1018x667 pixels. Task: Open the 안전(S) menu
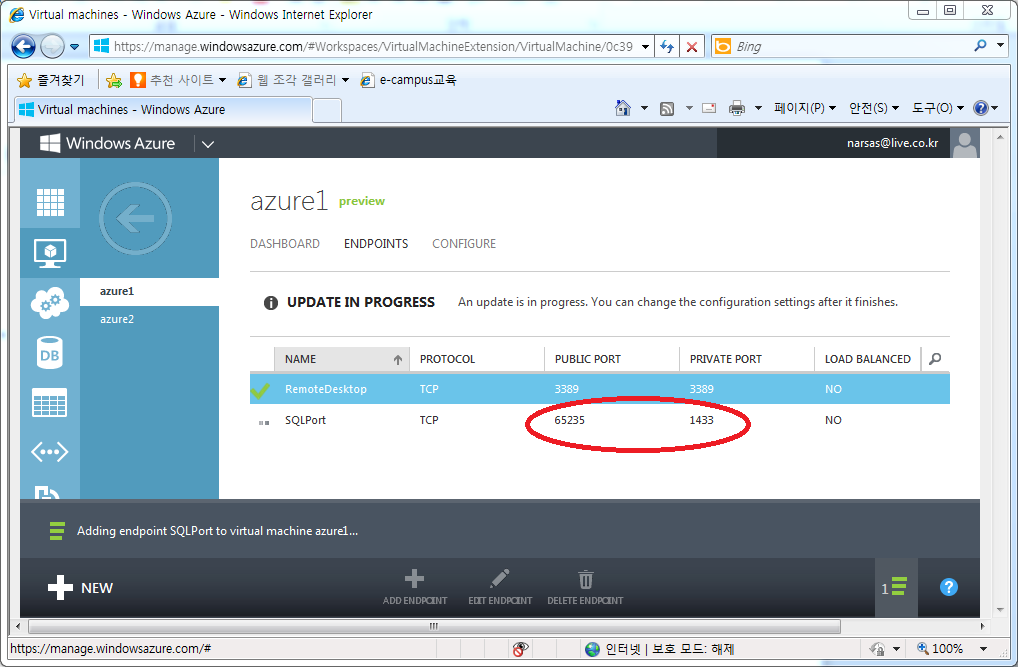pos(873,108)
